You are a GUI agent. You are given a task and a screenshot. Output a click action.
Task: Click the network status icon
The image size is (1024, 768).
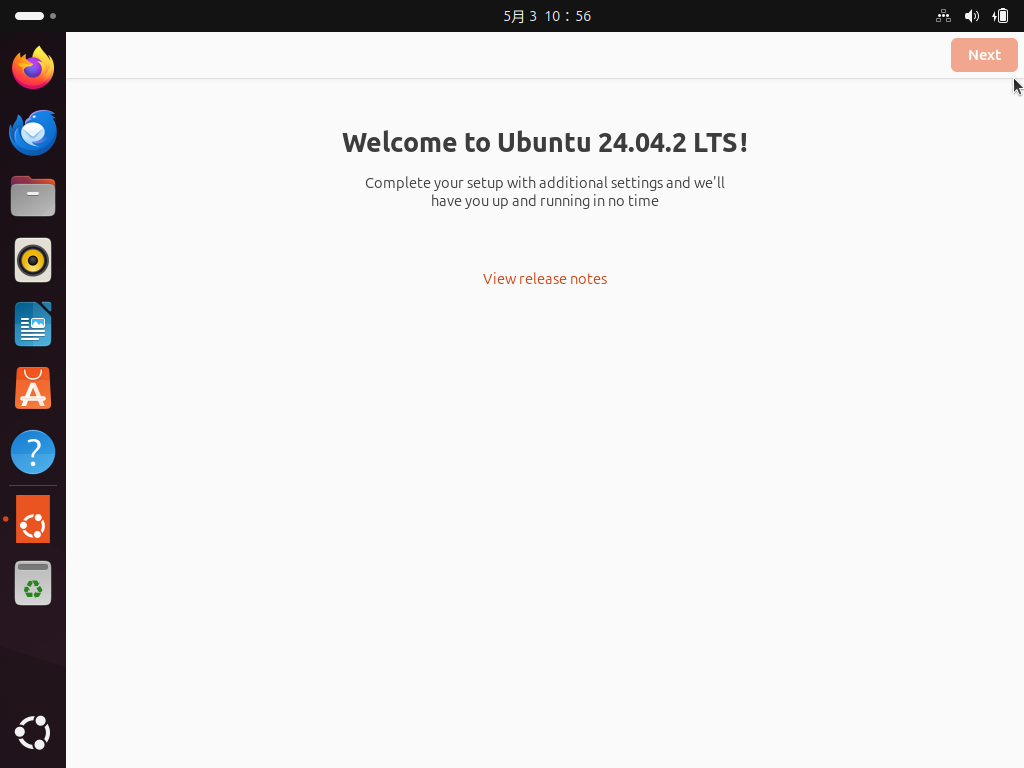943,16
